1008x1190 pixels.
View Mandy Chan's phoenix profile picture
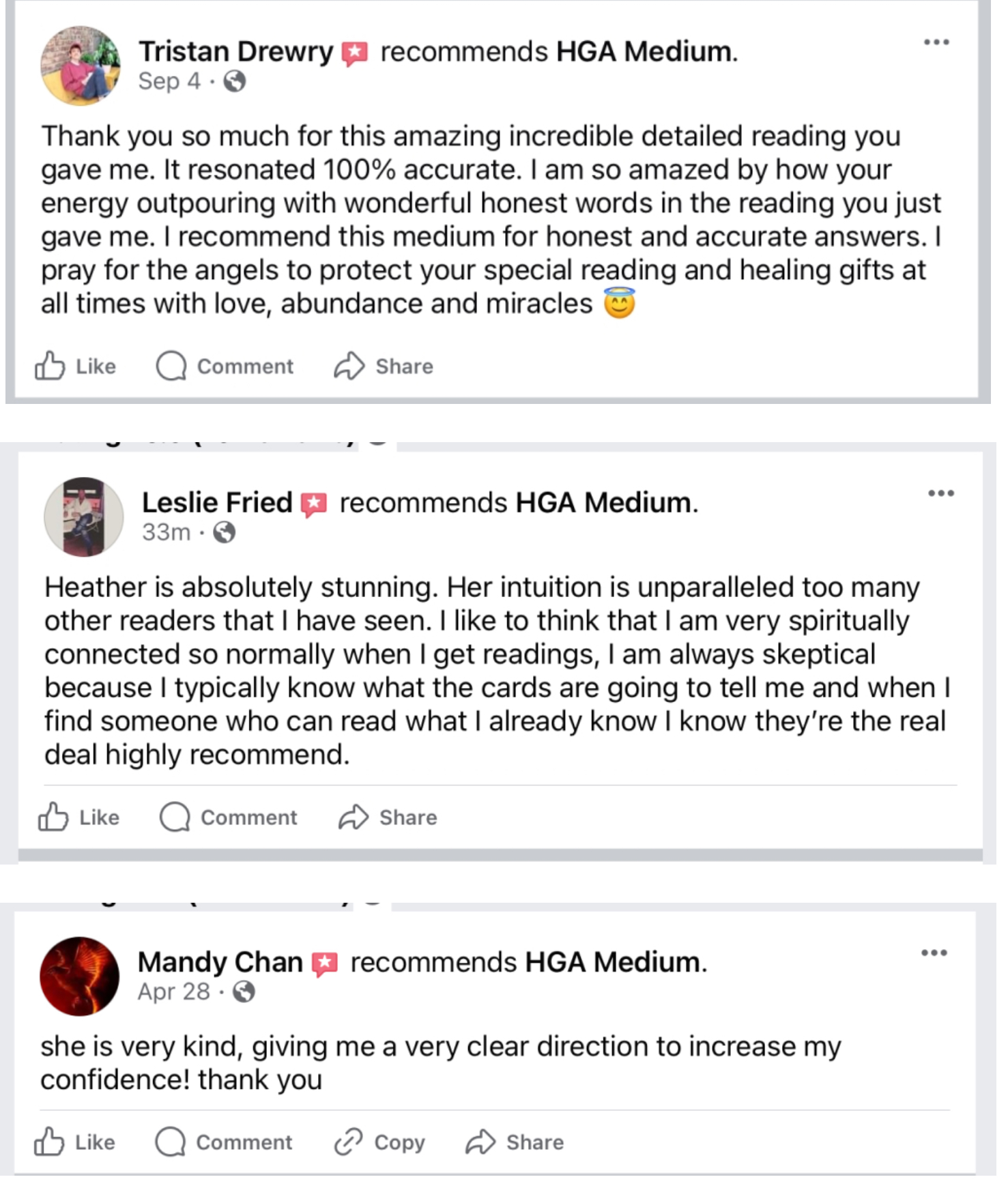[x=79, y=976]
